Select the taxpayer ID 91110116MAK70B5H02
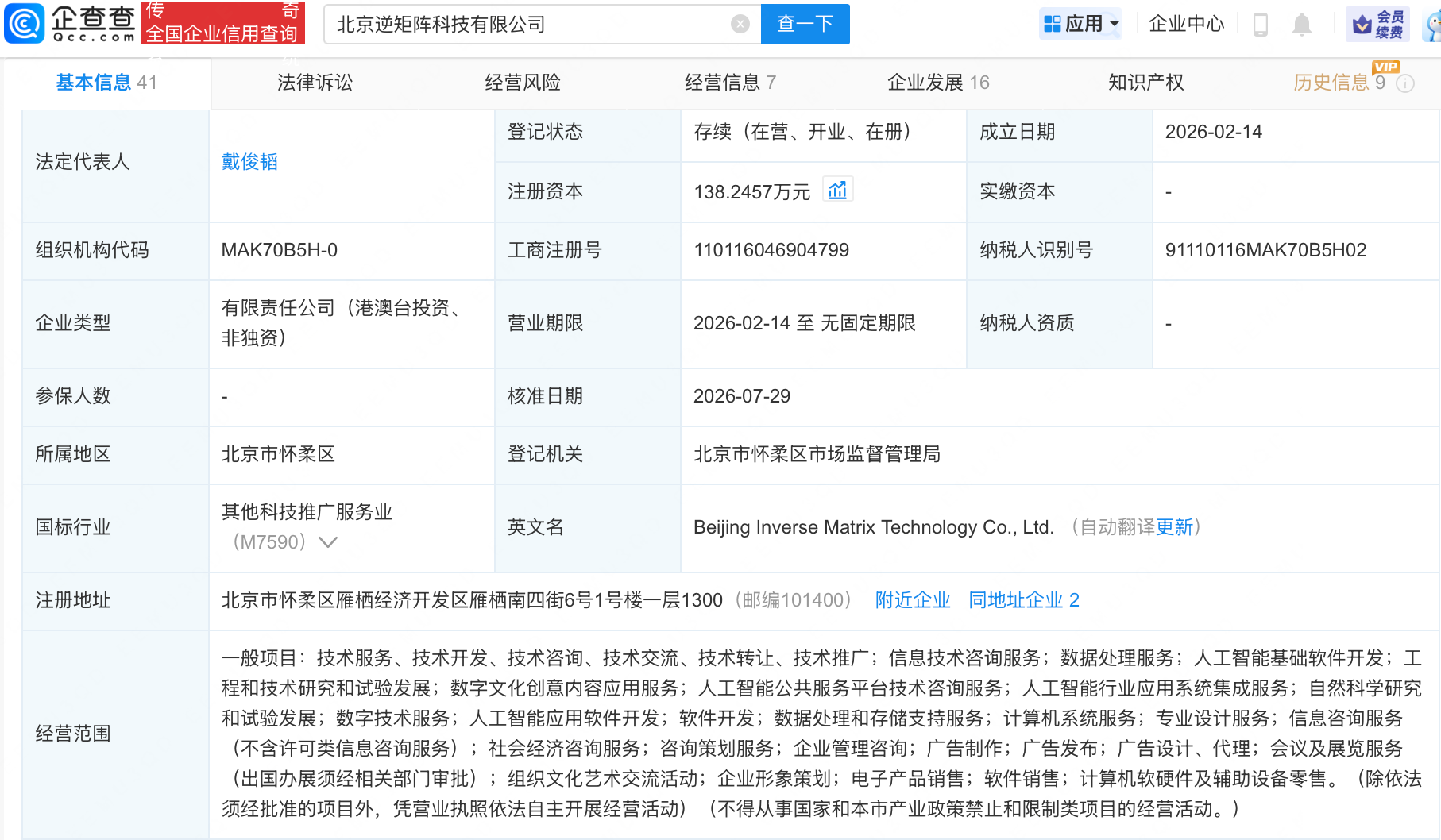 click(1265, 250)
